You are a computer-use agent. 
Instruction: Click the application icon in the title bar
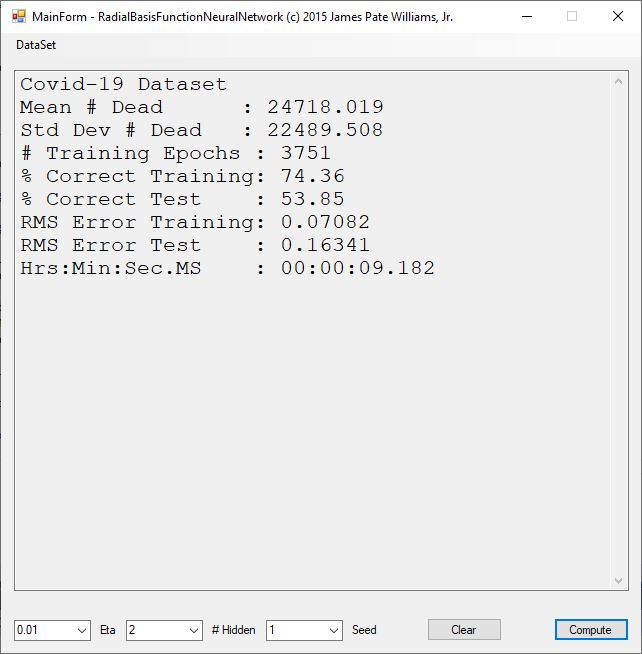coord(18,17)
